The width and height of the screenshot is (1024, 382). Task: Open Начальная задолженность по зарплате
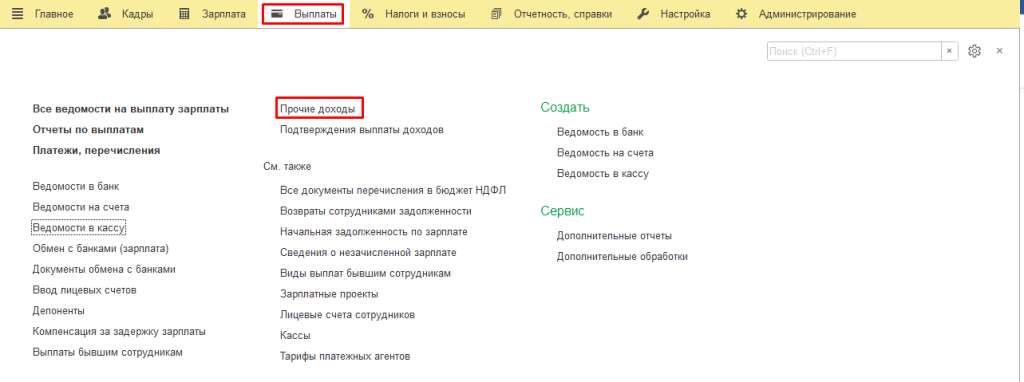(x=374, y=232)
